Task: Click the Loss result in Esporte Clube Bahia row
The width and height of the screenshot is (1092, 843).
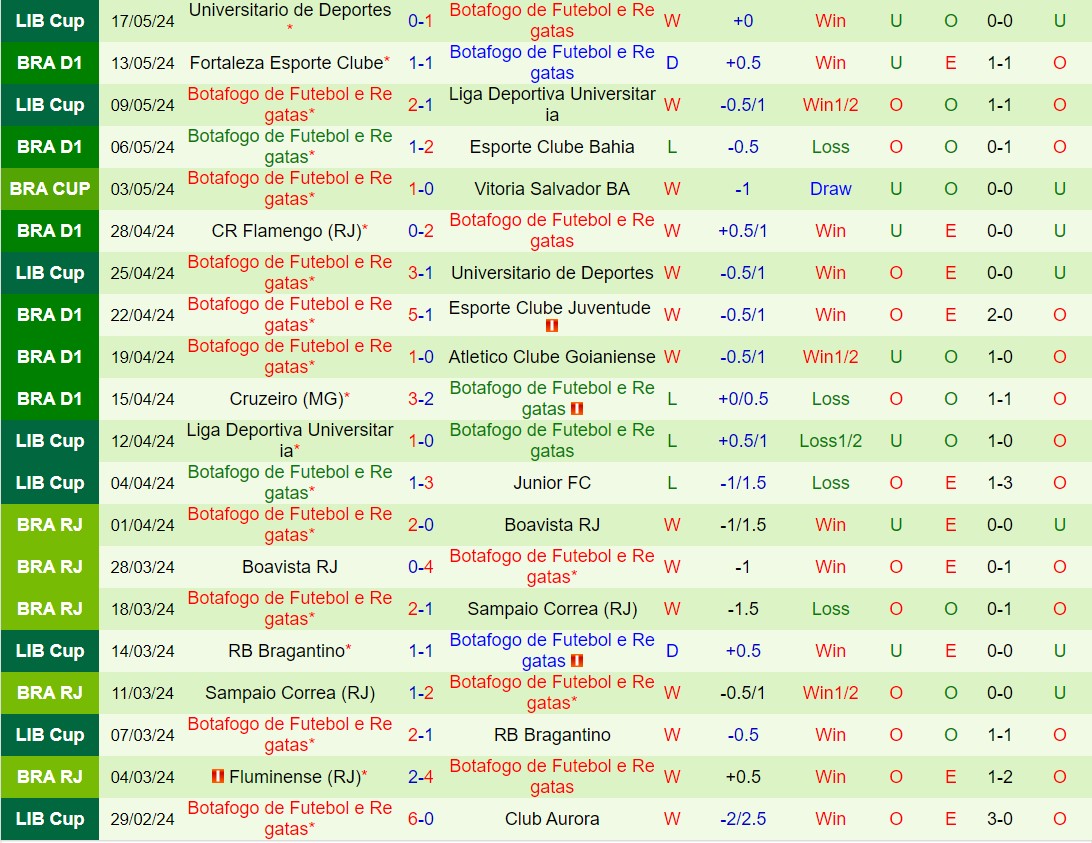Action: coord(831,147)
